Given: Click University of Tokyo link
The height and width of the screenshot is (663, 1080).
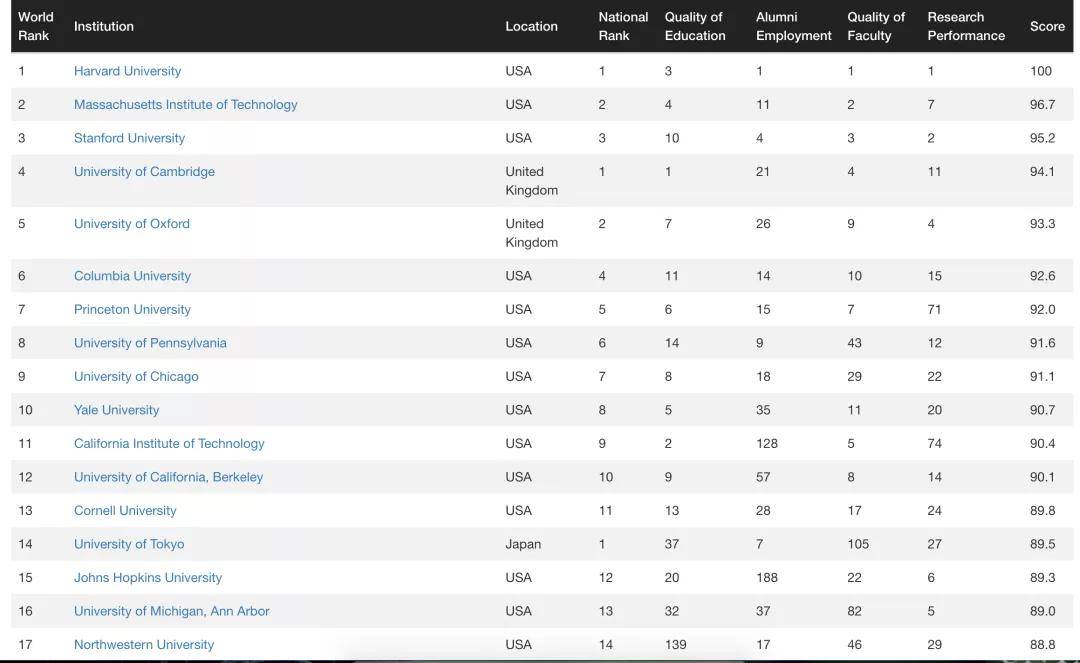Looking at the screenshot, I should [x=129, y=544].
